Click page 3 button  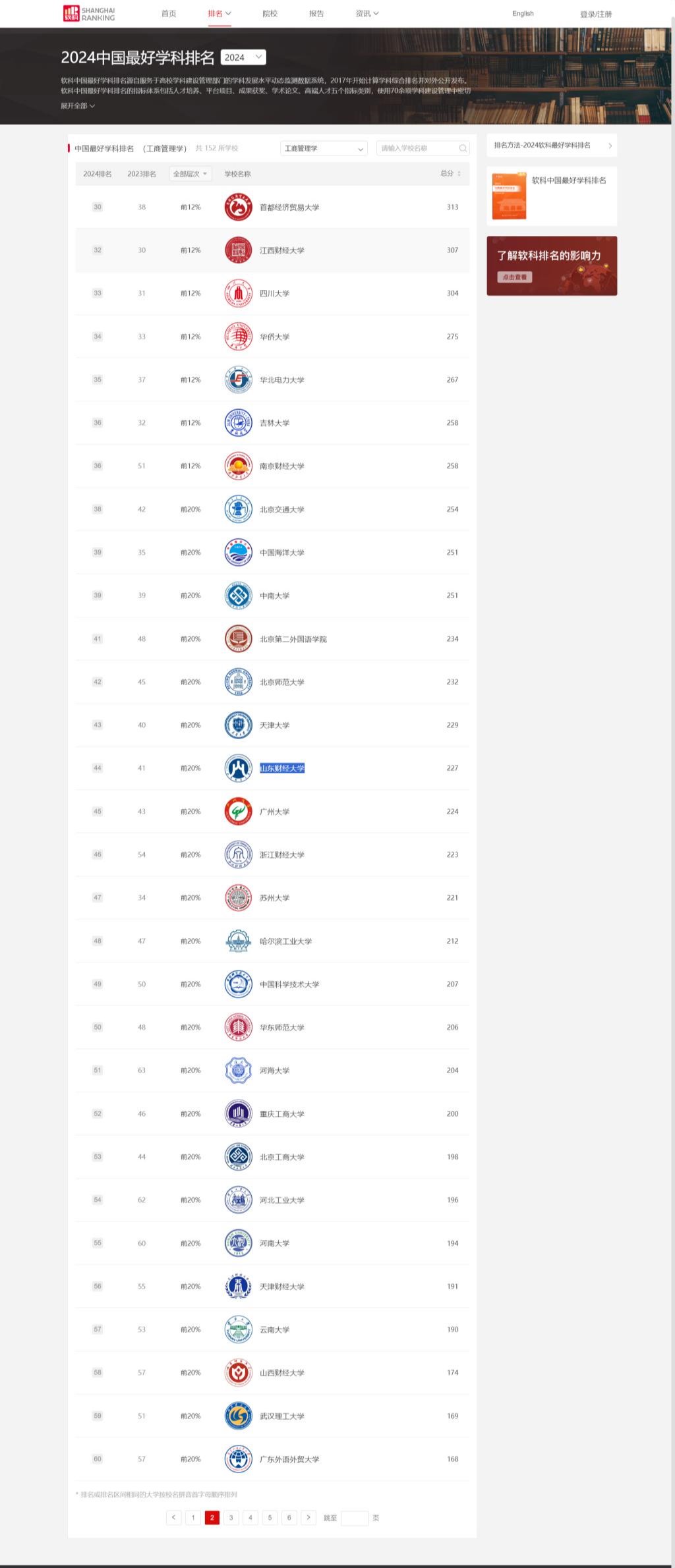(231, 1518)
